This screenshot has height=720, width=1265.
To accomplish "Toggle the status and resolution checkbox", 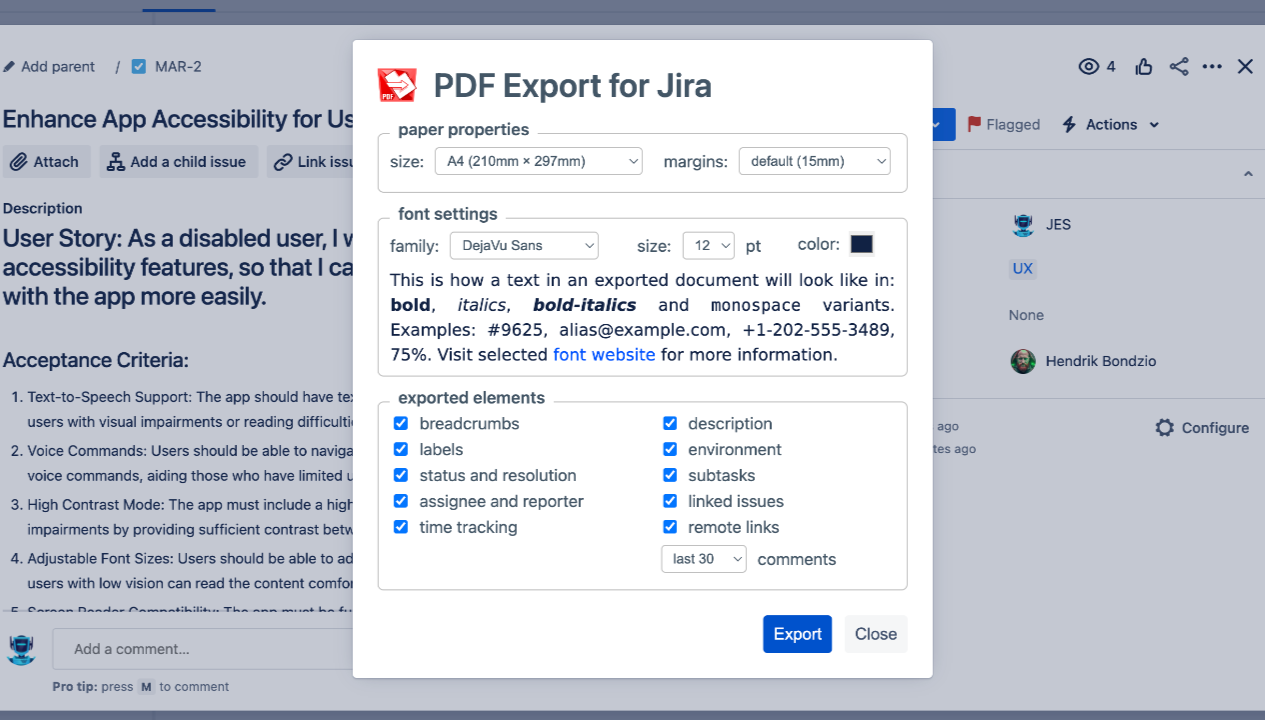I will (x=401, y=476).
